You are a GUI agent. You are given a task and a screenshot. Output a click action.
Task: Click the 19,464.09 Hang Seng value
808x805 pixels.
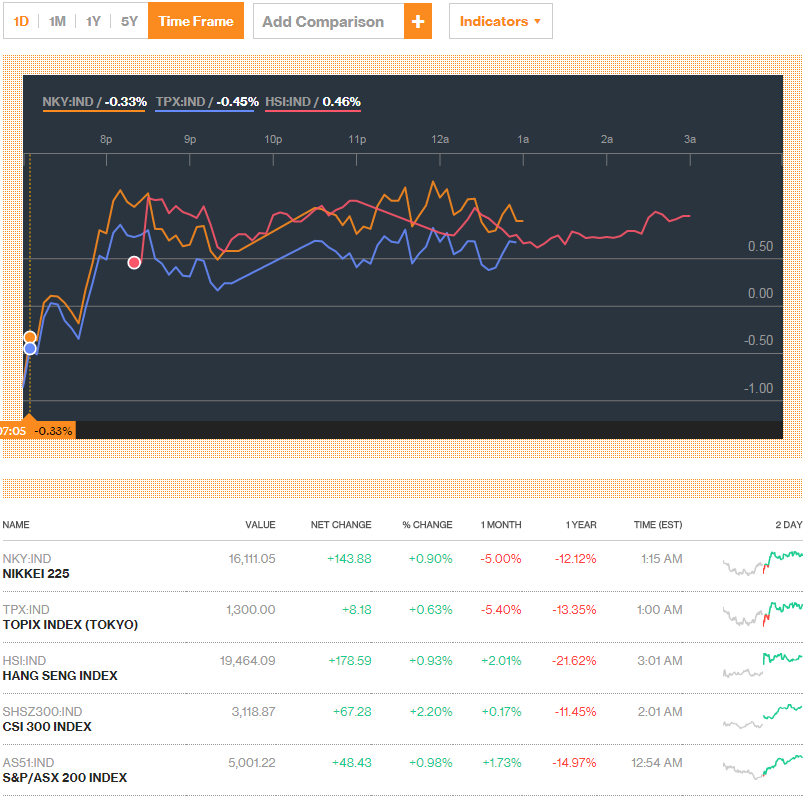point(248,661)
